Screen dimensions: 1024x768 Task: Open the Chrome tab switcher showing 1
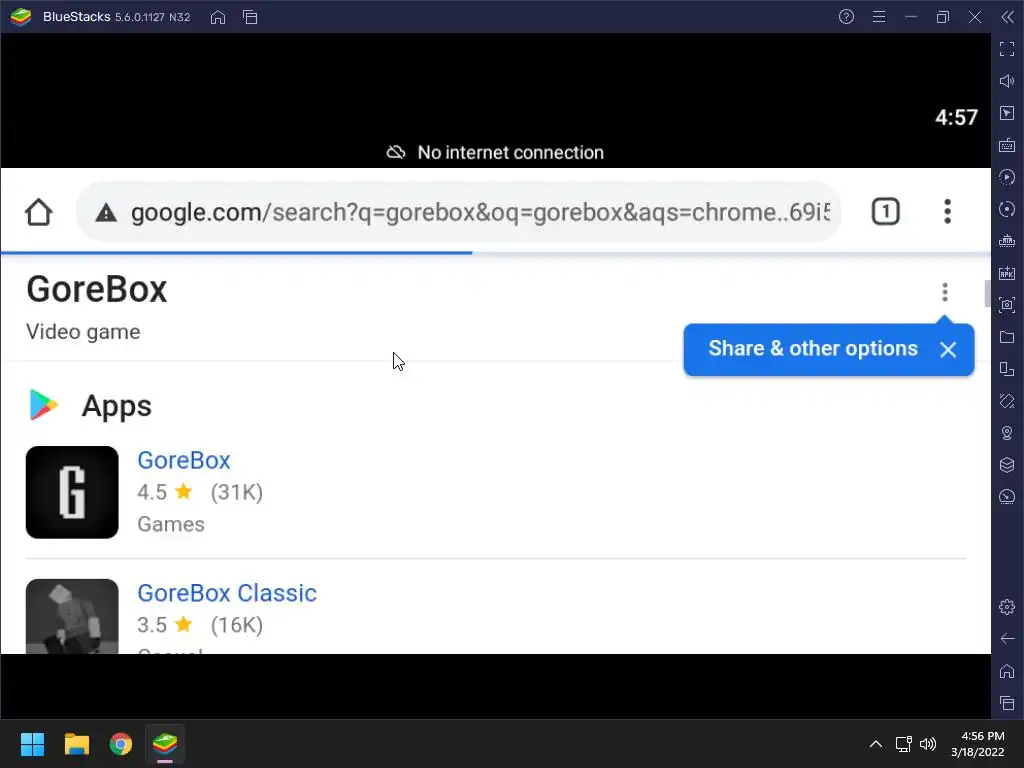[x=886, y=212]
